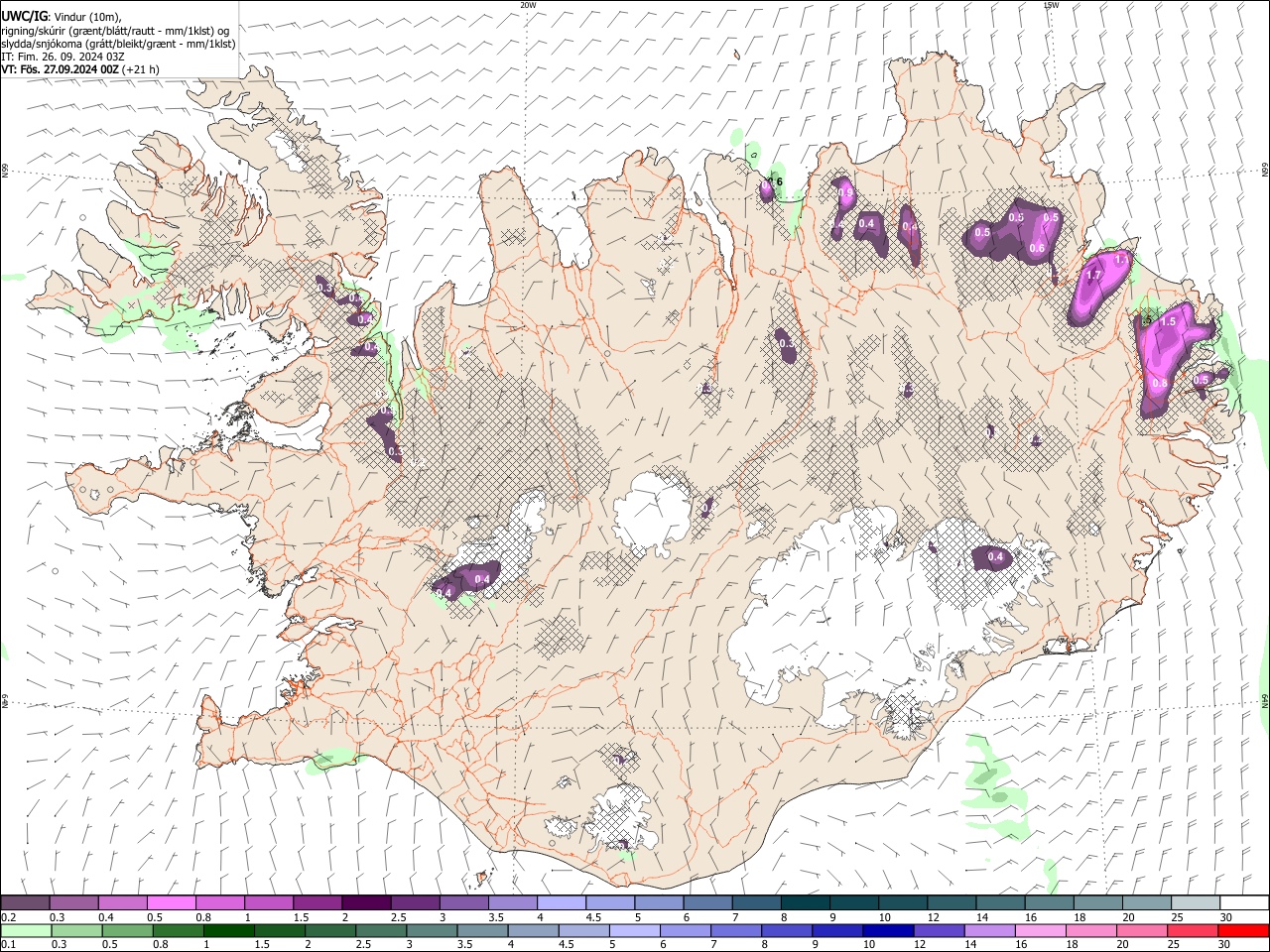Select upper legend swatch between 0.8 and 1

pyautogui.click(x=219, y=903)
